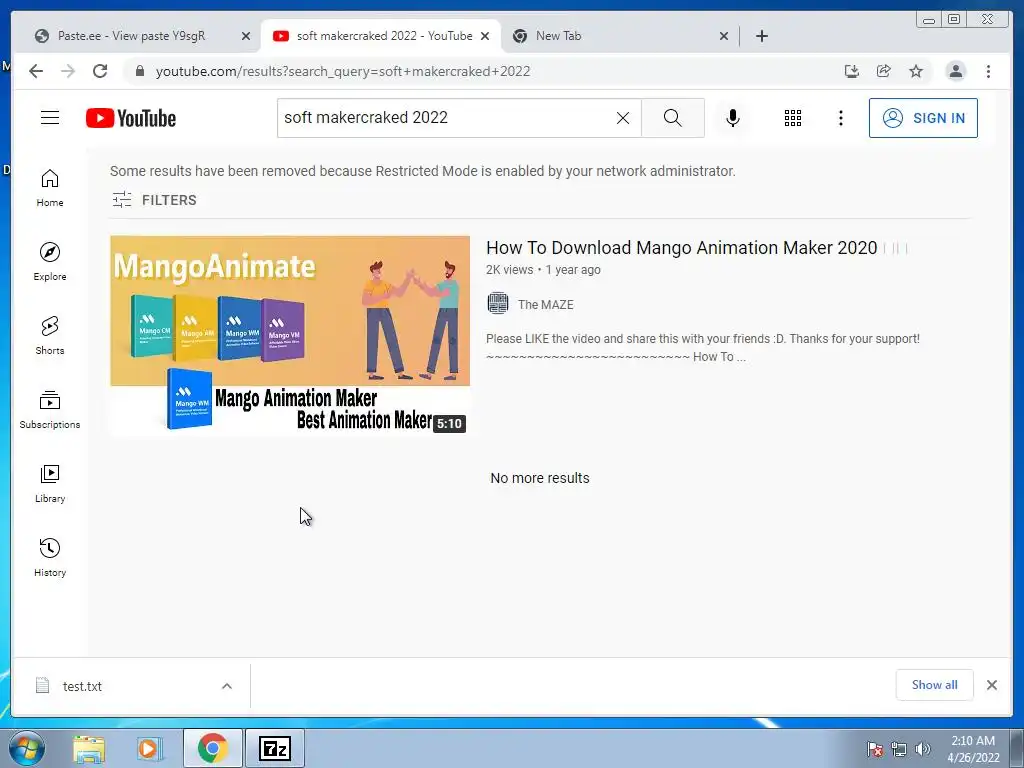1024x768 pixels.
Task: Close the Paste.ee tab
Action: (x=246, y=37)
